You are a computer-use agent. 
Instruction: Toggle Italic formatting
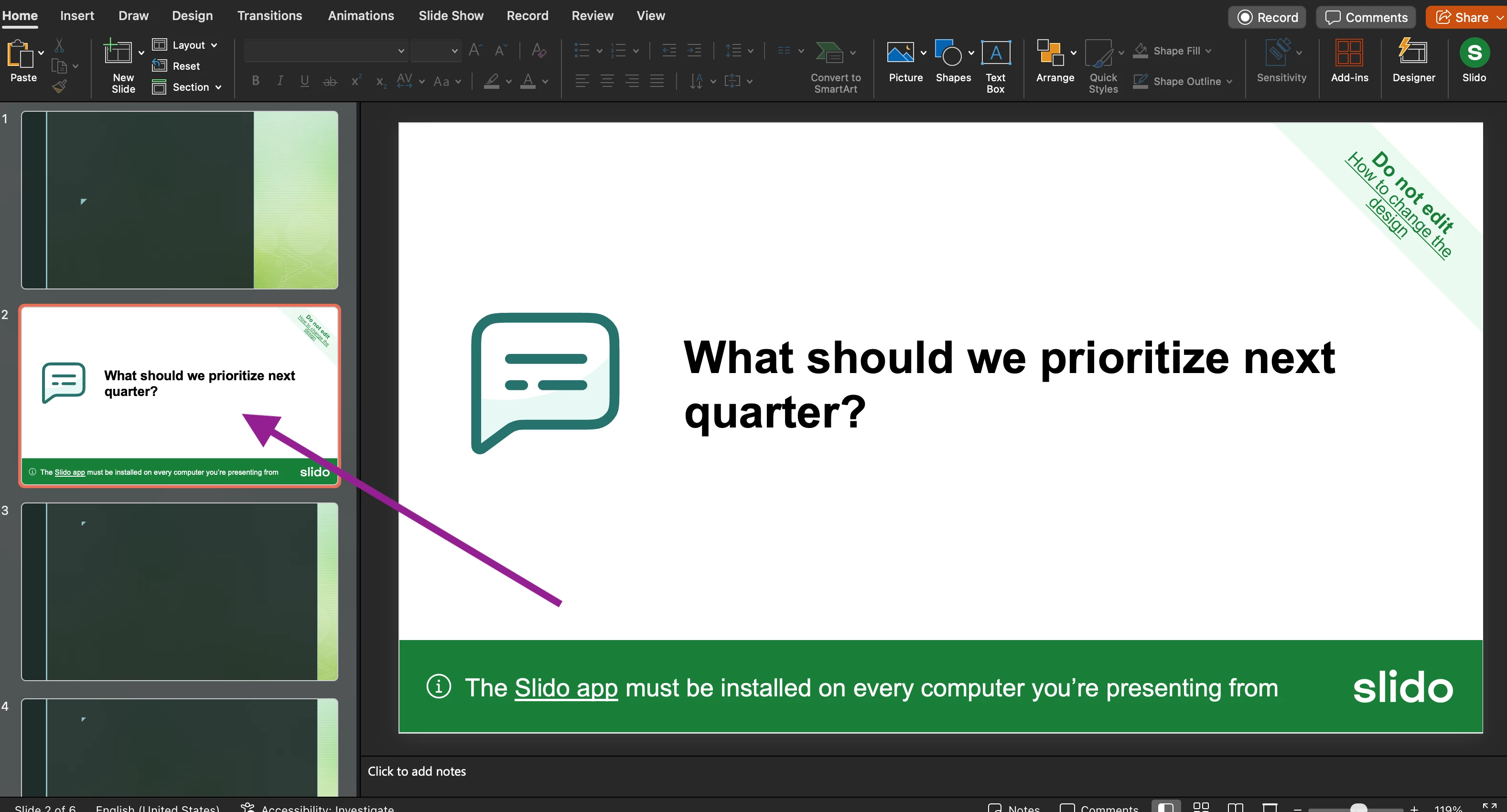280,81
